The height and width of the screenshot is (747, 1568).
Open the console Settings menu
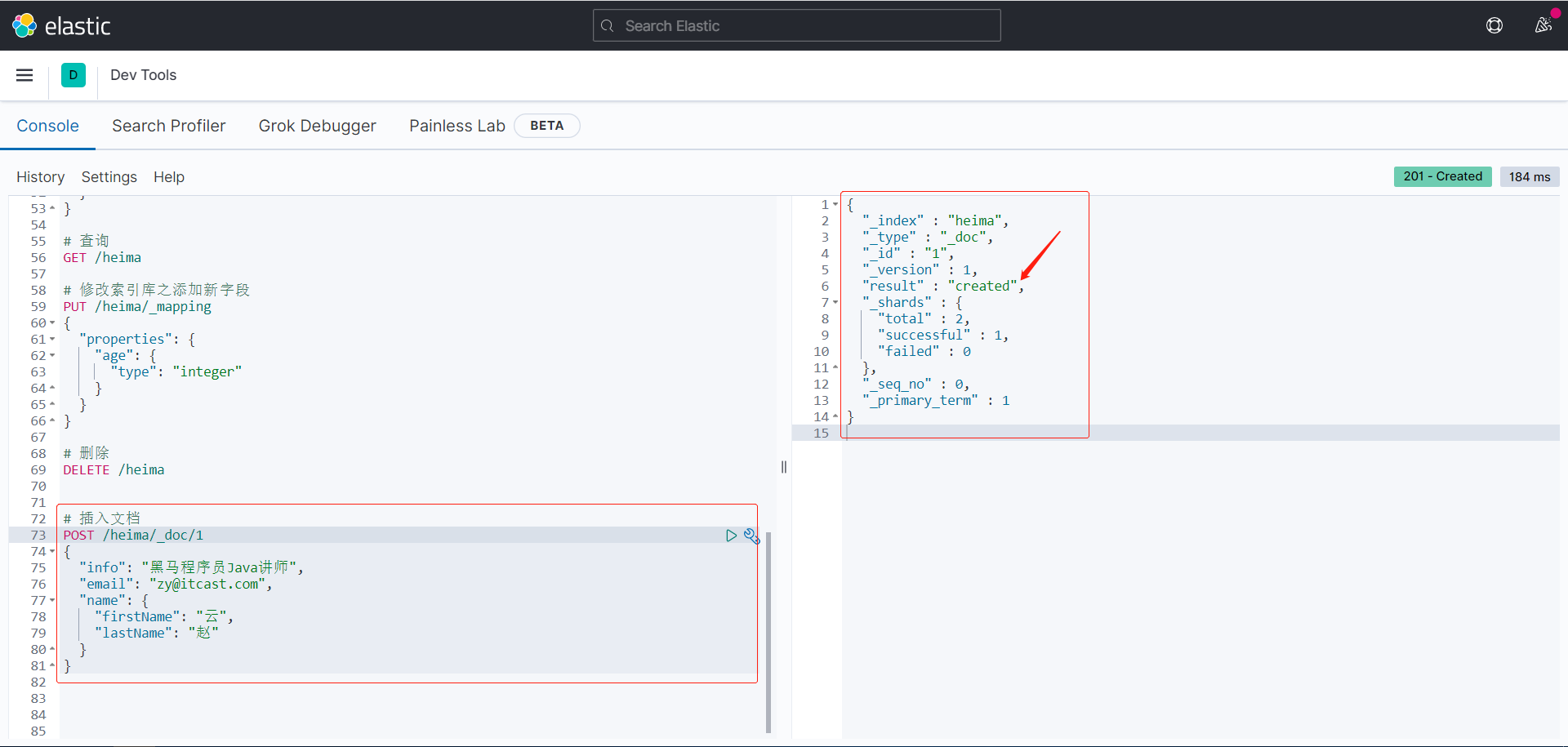click(109, 177)
